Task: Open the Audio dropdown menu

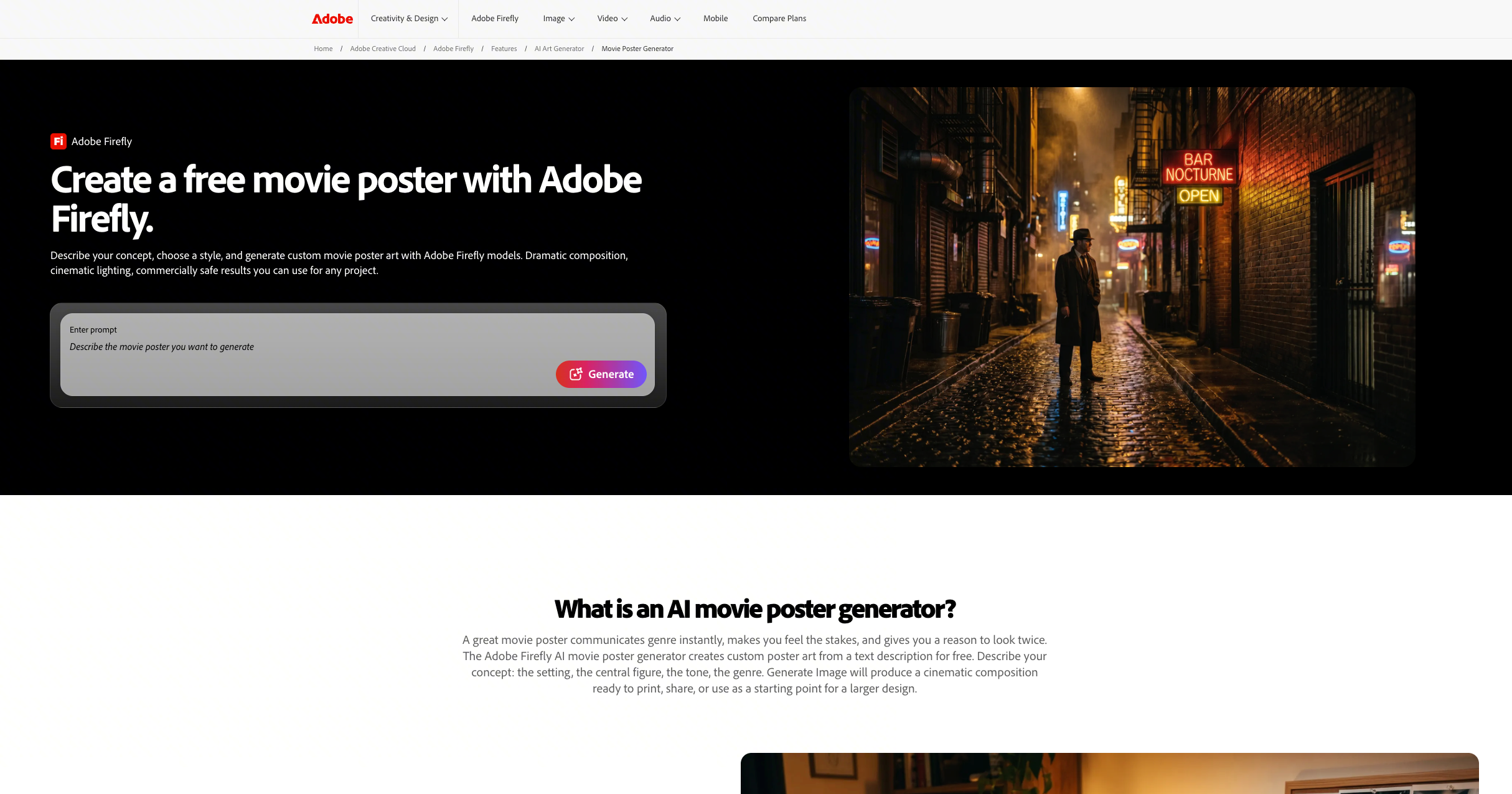Action: [665, 19]
